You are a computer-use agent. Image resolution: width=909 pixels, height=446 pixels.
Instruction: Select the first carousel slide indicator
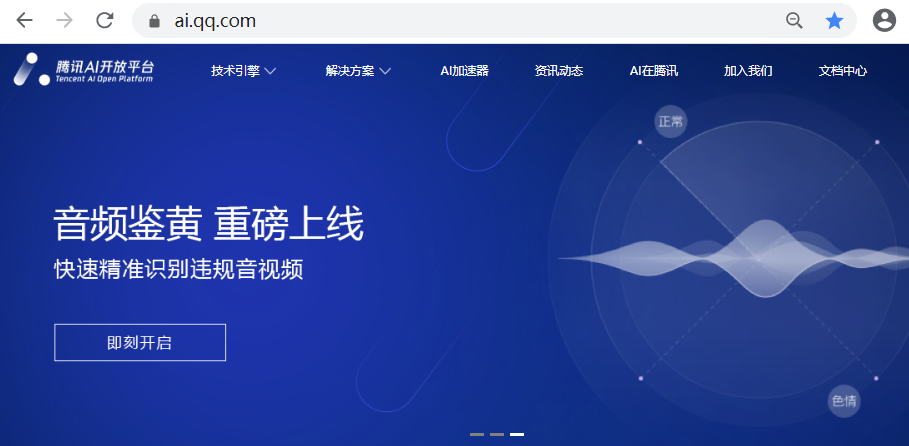477,434
